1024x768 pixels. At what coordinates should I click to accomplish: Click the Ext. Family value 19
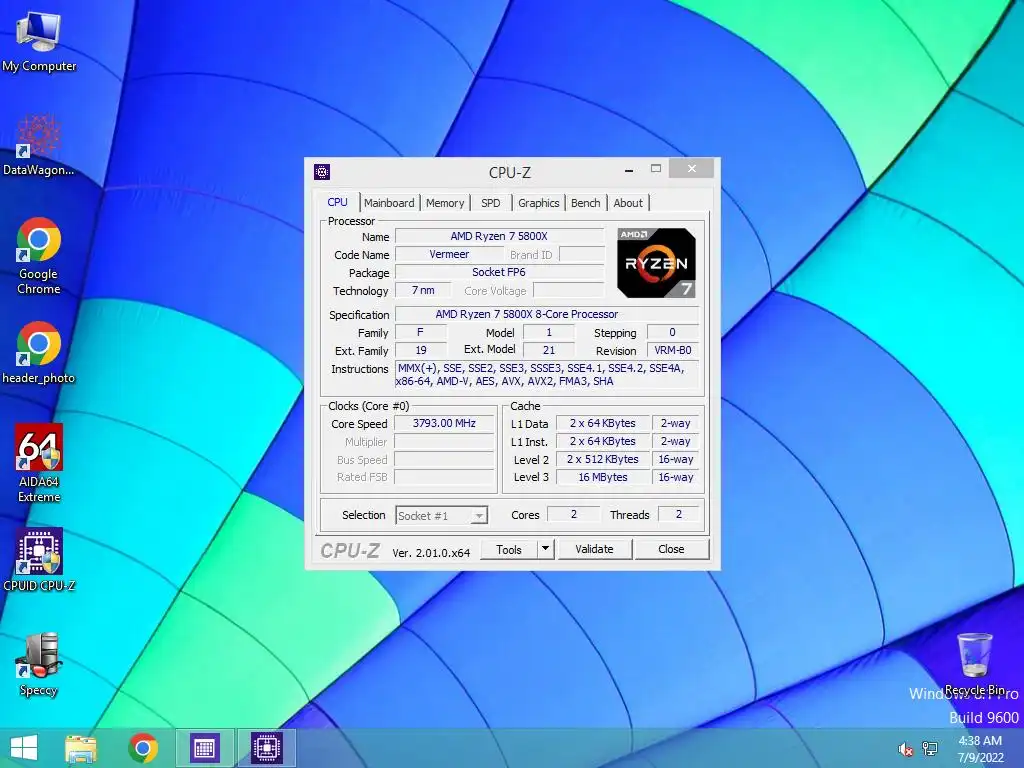421,350
